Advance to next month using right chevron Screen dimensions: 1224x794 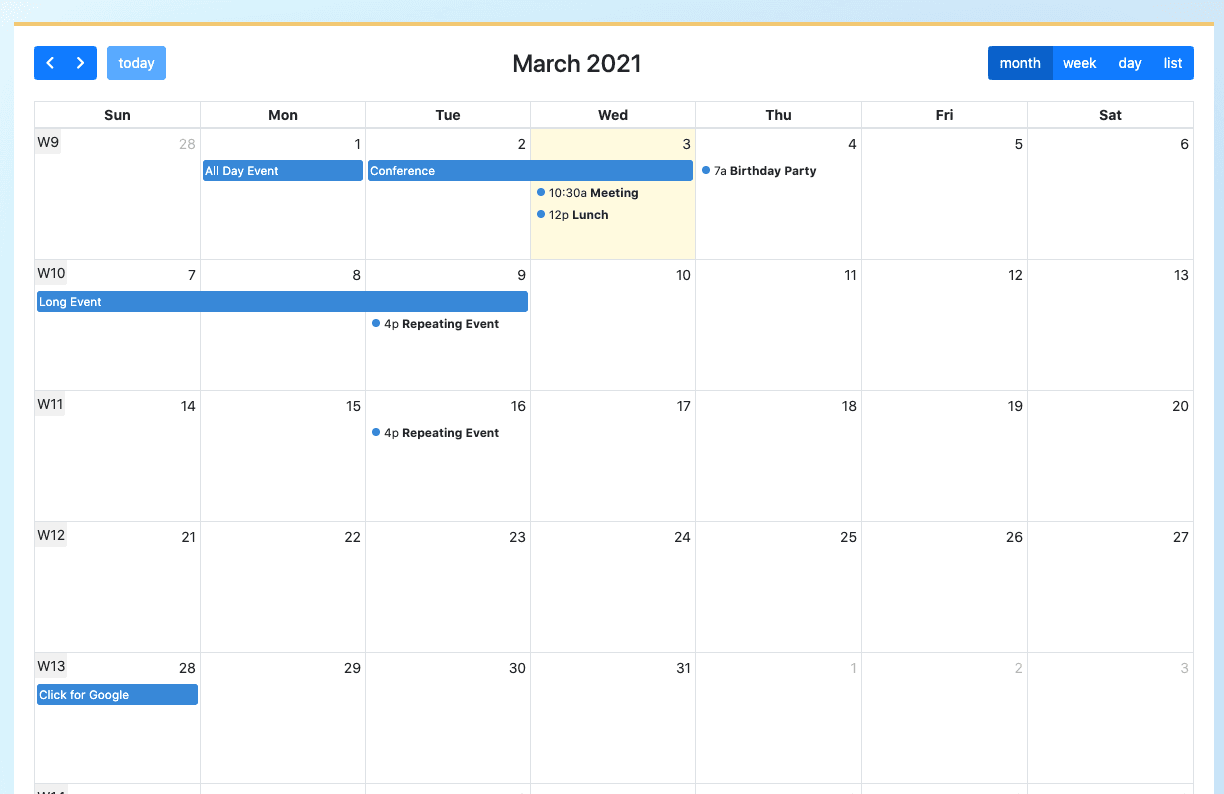(81, 63)
